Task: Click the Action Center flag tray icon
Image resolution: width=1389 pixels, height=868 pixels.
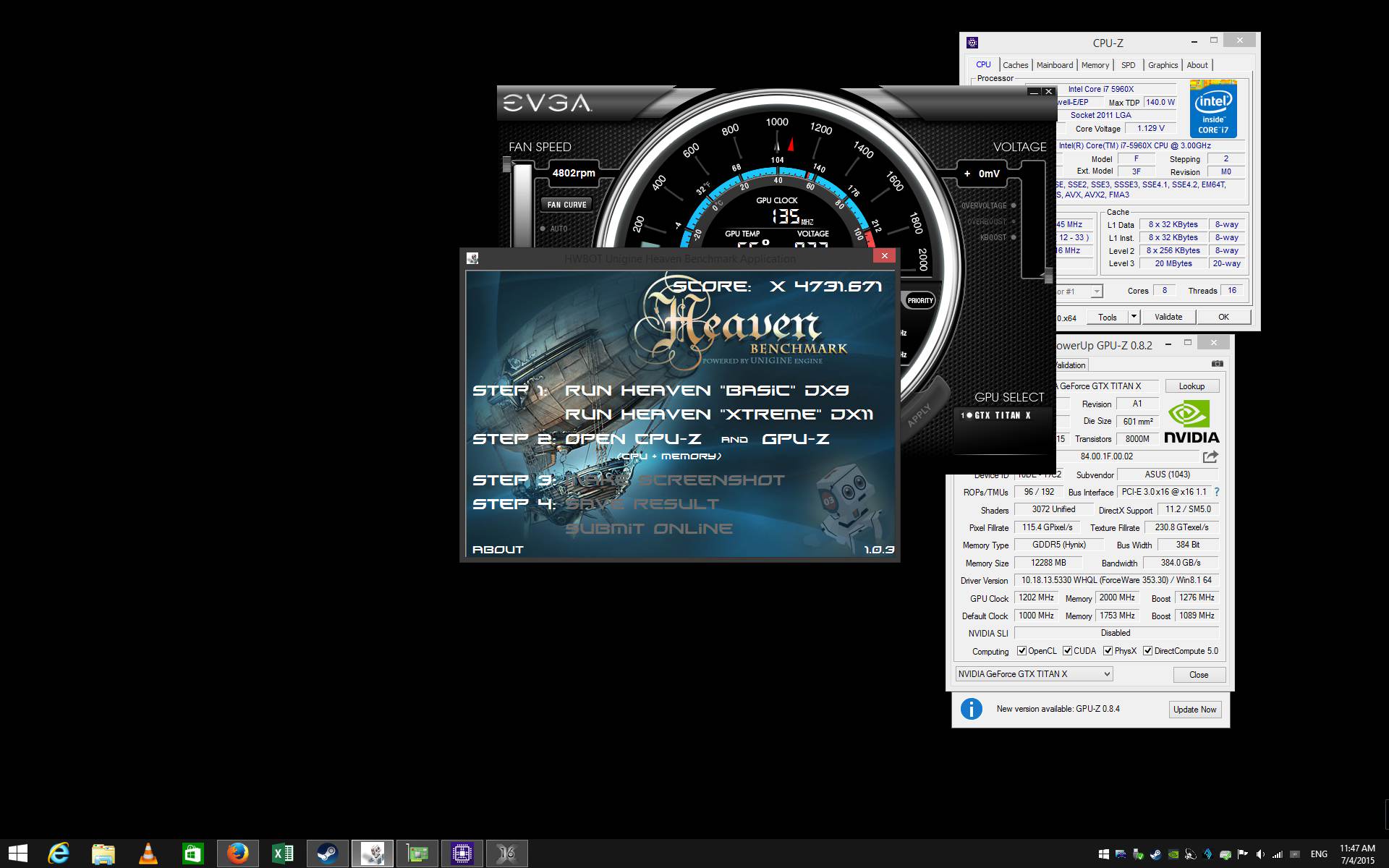Action: [x=1243, y=854]
